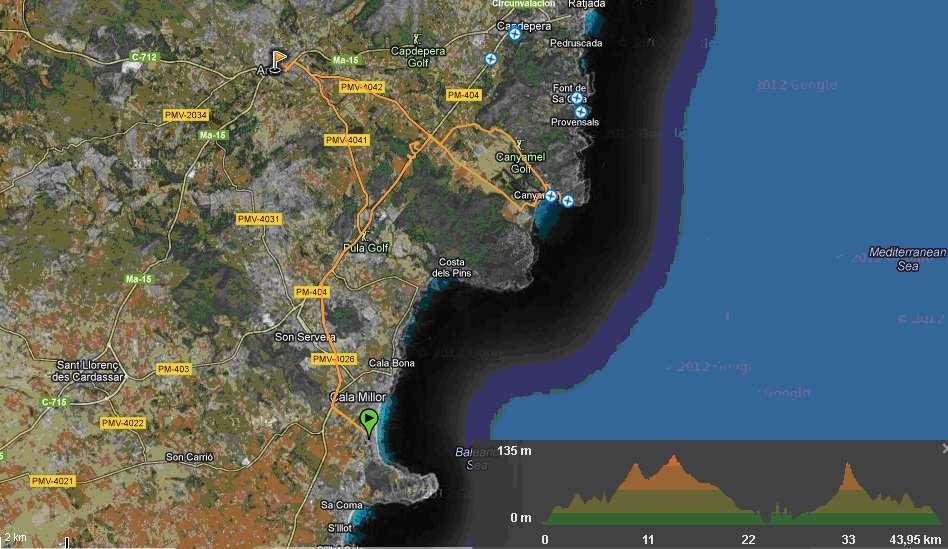Click the Son Servera town label
This screenshot has height=549, width=948.
(305, 337)
